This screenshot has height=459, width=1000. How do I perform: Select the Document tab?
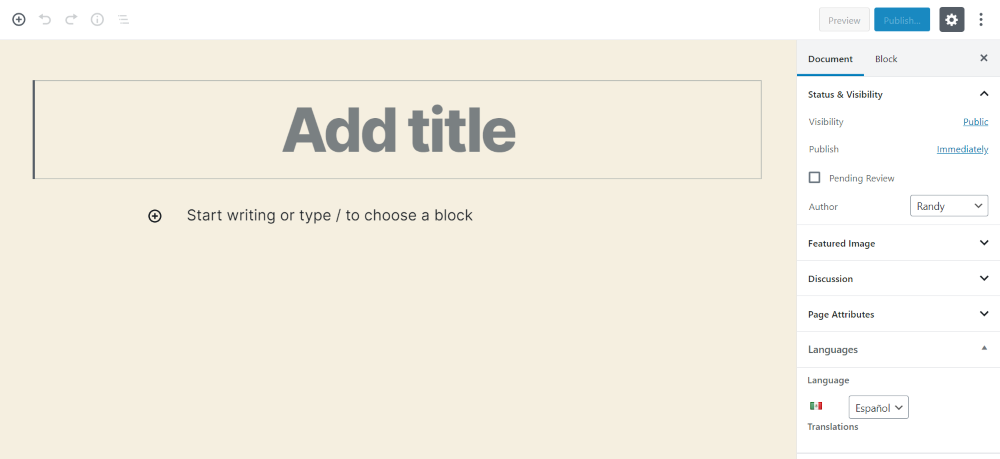click(830, 59)
